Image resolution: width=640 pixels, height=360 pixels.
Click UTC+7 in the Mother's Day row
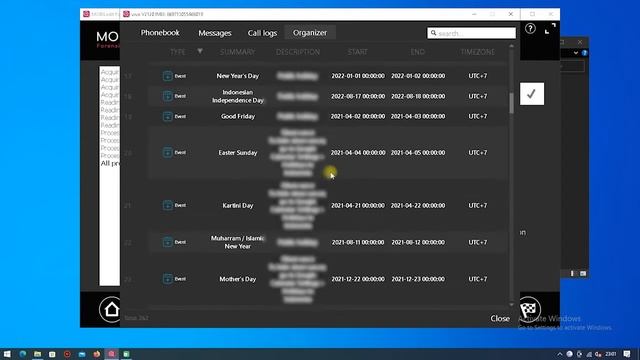coord(478,279)
